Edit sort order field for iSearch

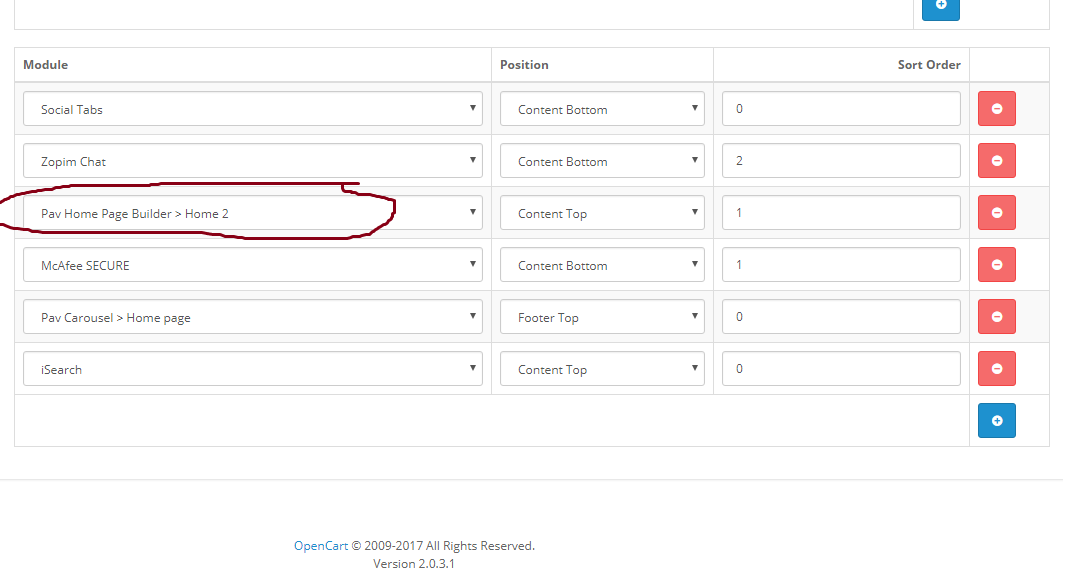(841, 368)
